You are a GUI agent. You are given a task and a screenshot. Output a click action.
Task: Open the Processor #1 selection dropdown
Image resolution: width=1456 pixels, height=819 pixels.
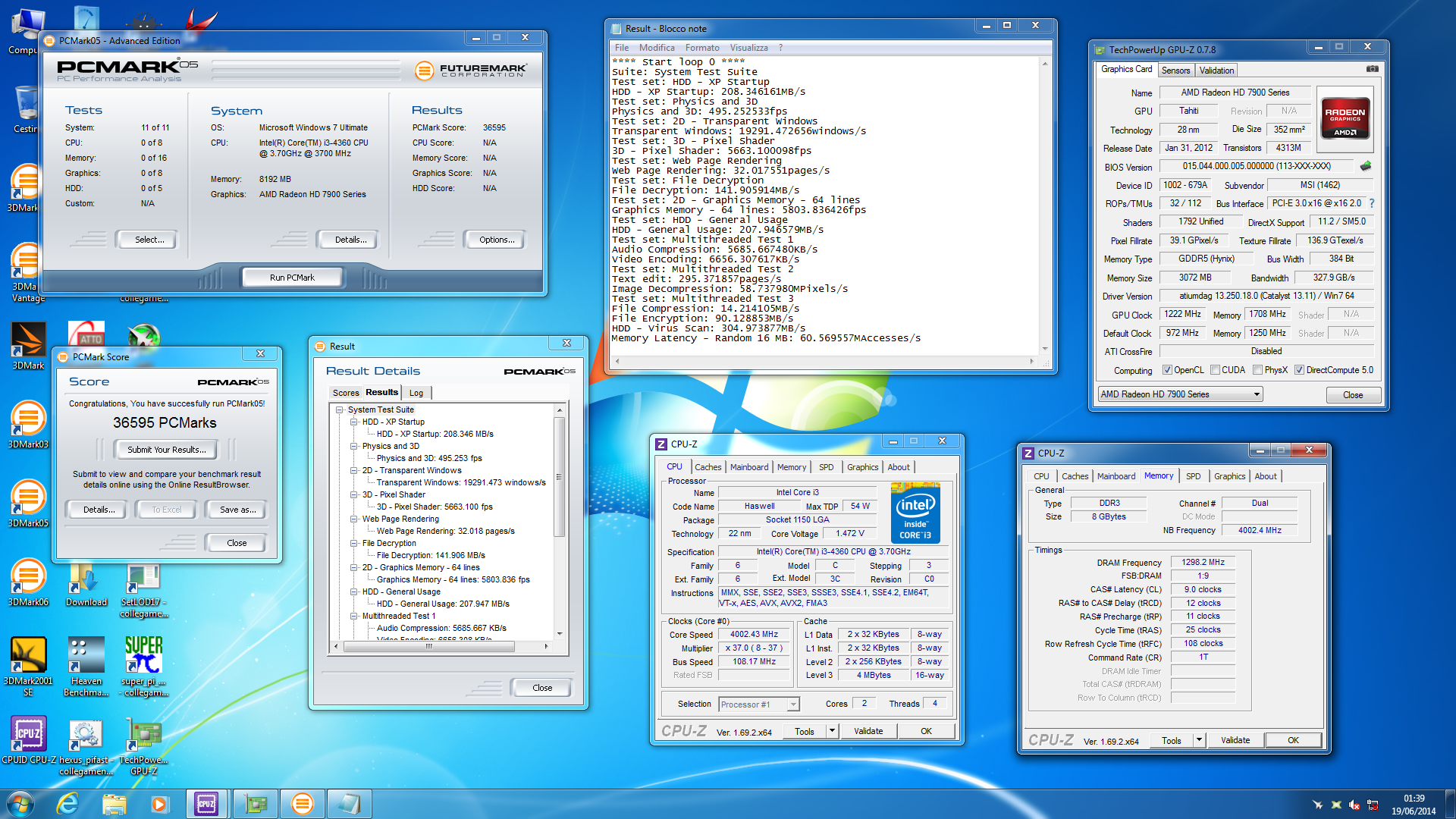[x=758, y=704]
